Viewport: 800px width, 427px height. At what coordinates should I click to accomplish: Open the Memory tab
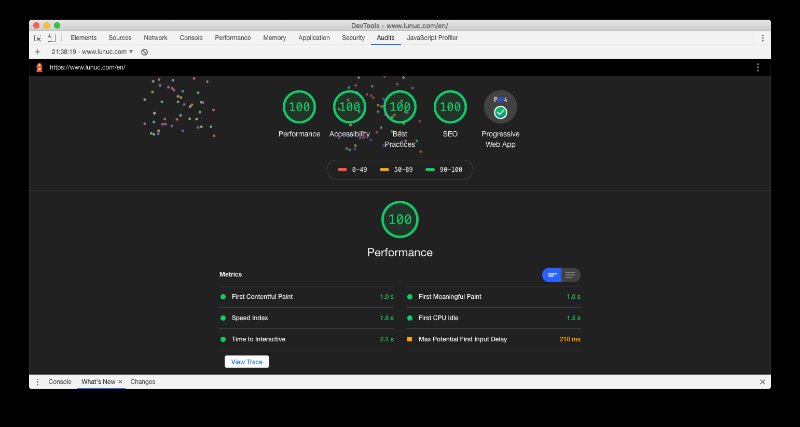pos(274,38)
